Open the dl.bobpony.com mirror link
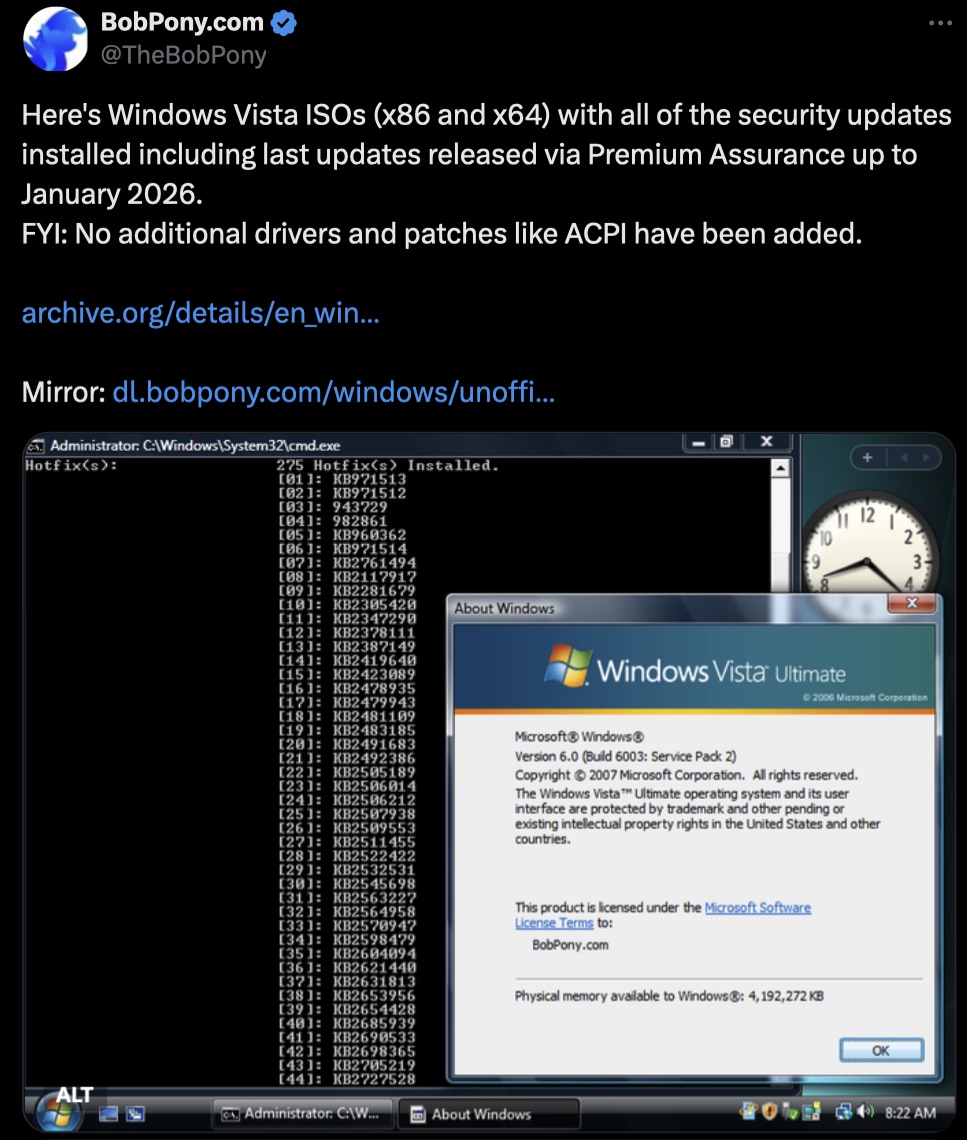 pos(333,391)
